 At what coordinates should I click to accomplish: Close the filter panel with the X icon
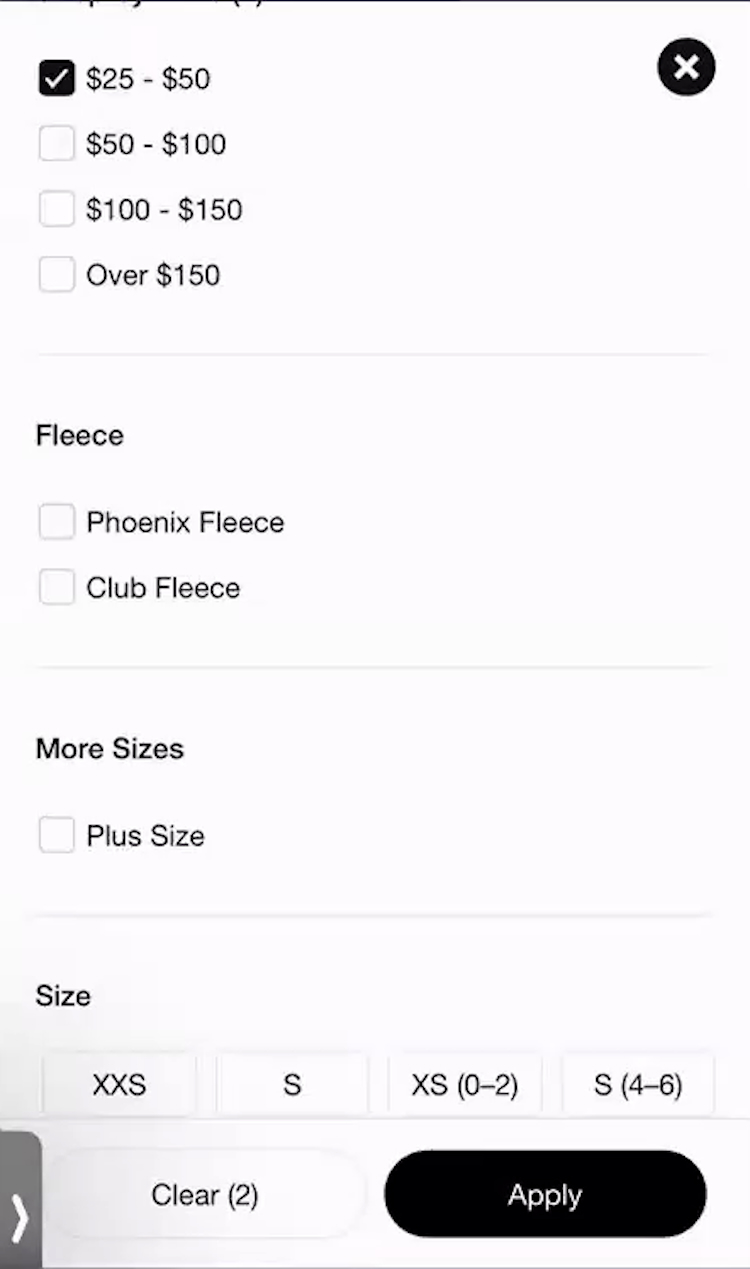click(x=686, y=67)
